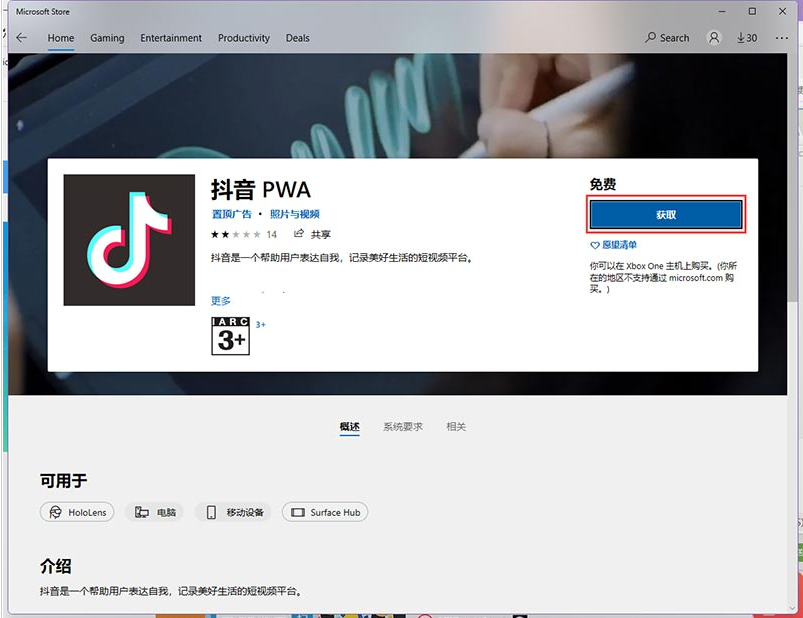The image size is (803, 618).
Task: Click the 抖音 app logo thumbnail
Action: pos(128,240)
